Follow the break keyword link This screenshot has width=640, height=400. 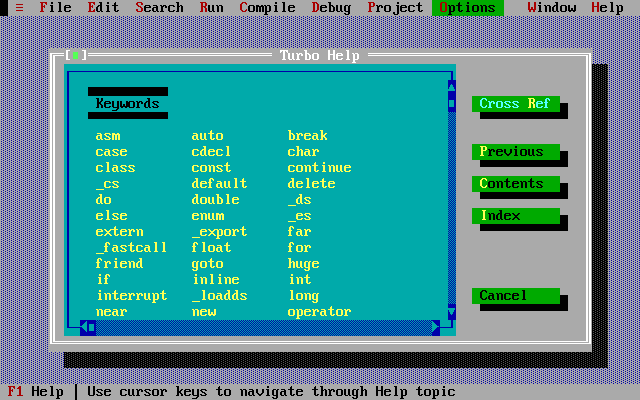point(307,136)
